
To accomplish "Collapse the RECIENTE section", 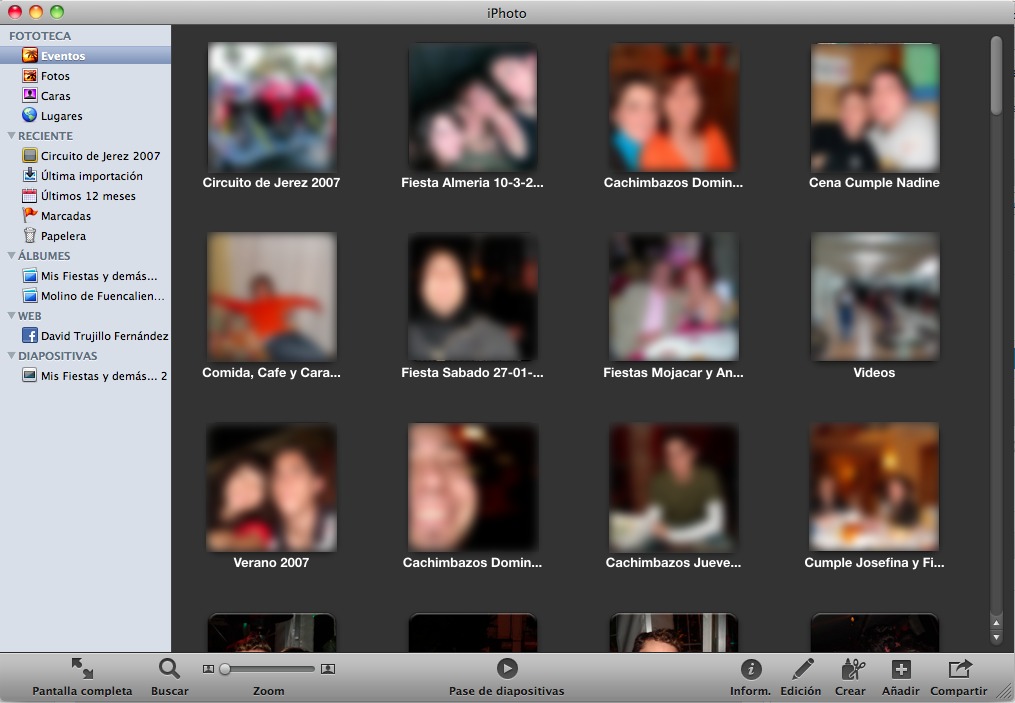I will [x=11, y=136].
